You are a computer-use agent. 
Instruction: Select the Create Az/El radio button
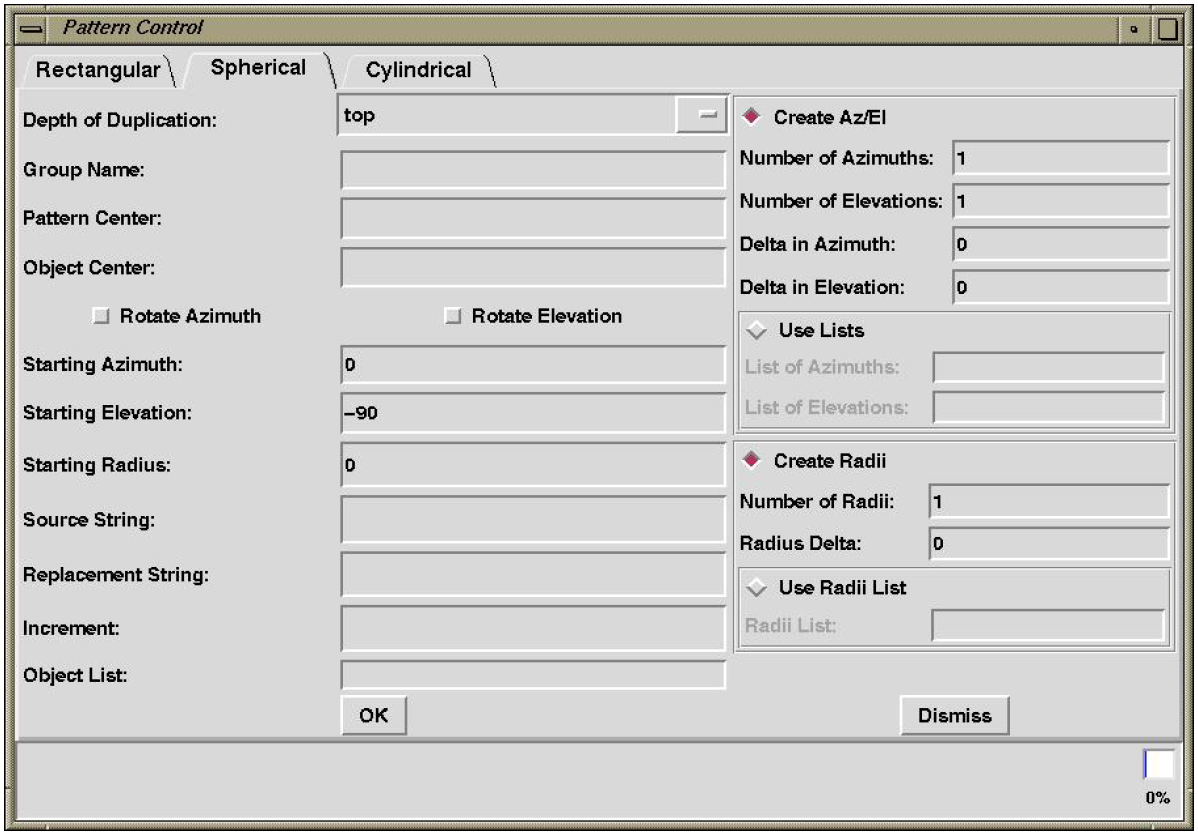coord(753,117)
